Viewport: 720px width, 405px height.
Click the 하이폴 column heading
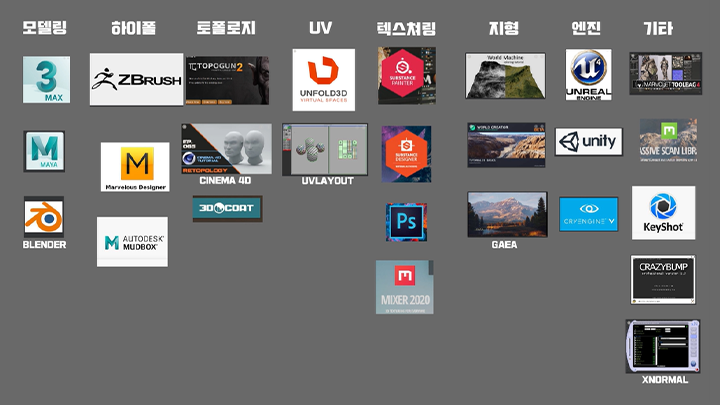tap(134, 28)
